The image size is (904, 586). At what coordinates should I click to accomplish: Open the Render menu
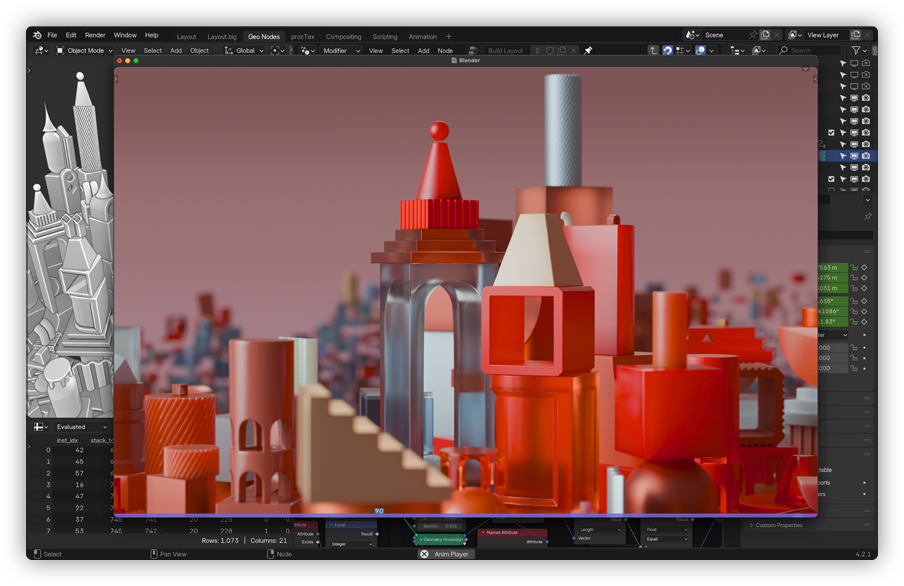[95, 35]
